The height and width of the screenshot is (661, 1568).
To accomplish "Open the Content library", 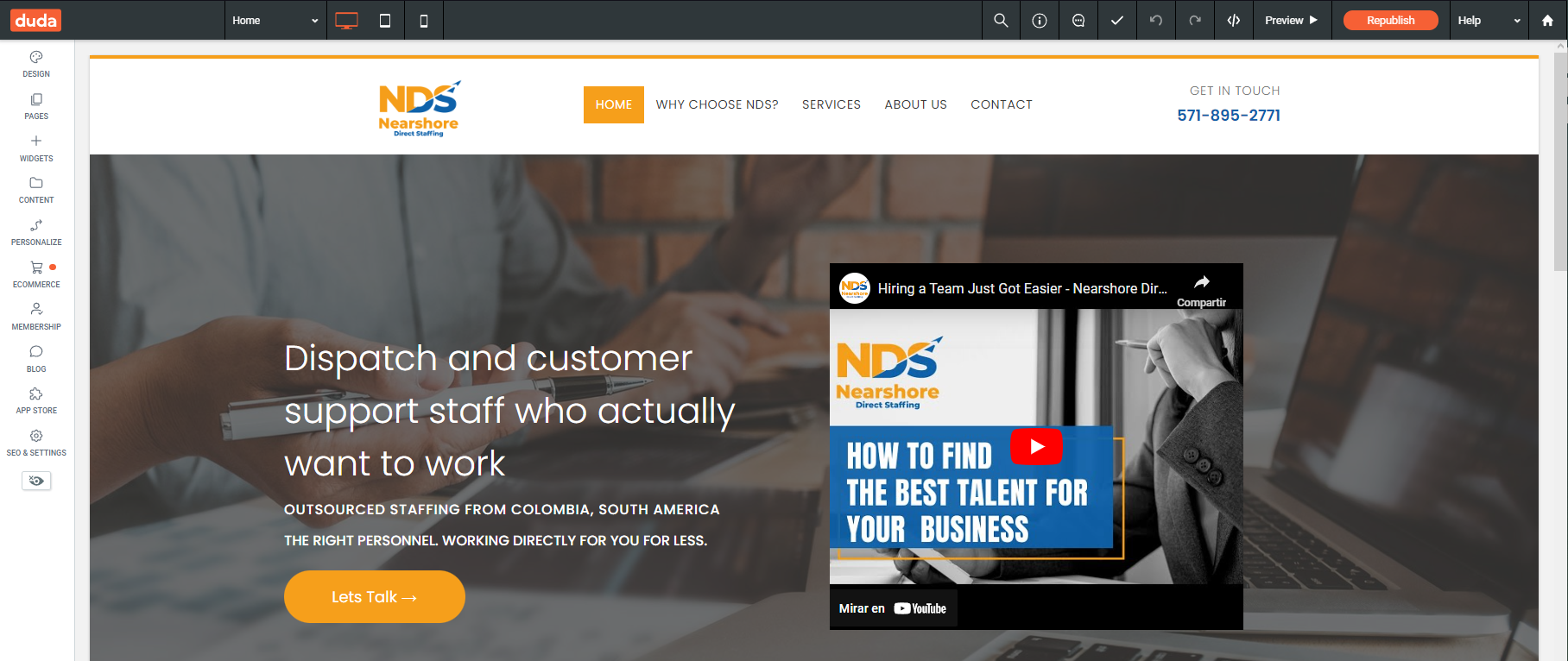I will click(x=36, y=190).
